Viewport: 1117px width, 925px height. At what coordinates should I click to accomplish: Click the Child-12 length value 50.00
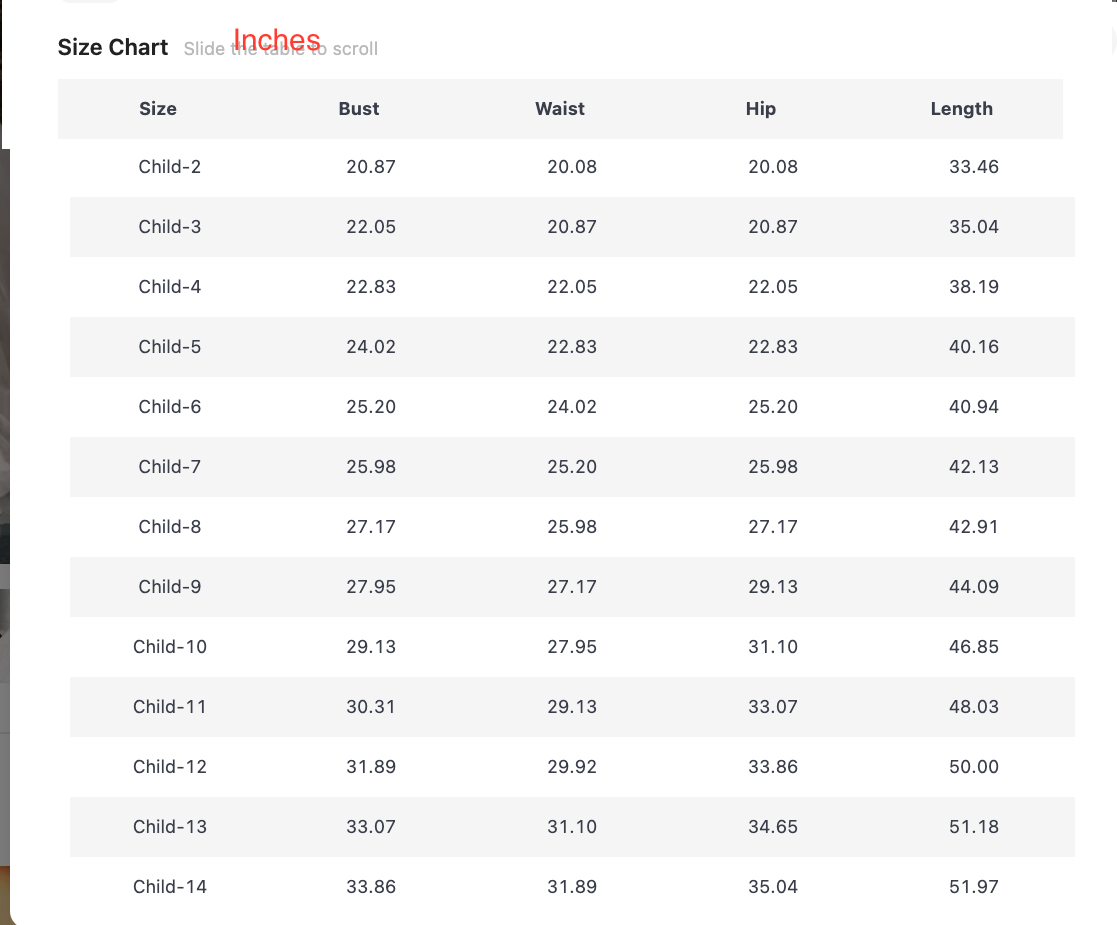pos(974,767)
